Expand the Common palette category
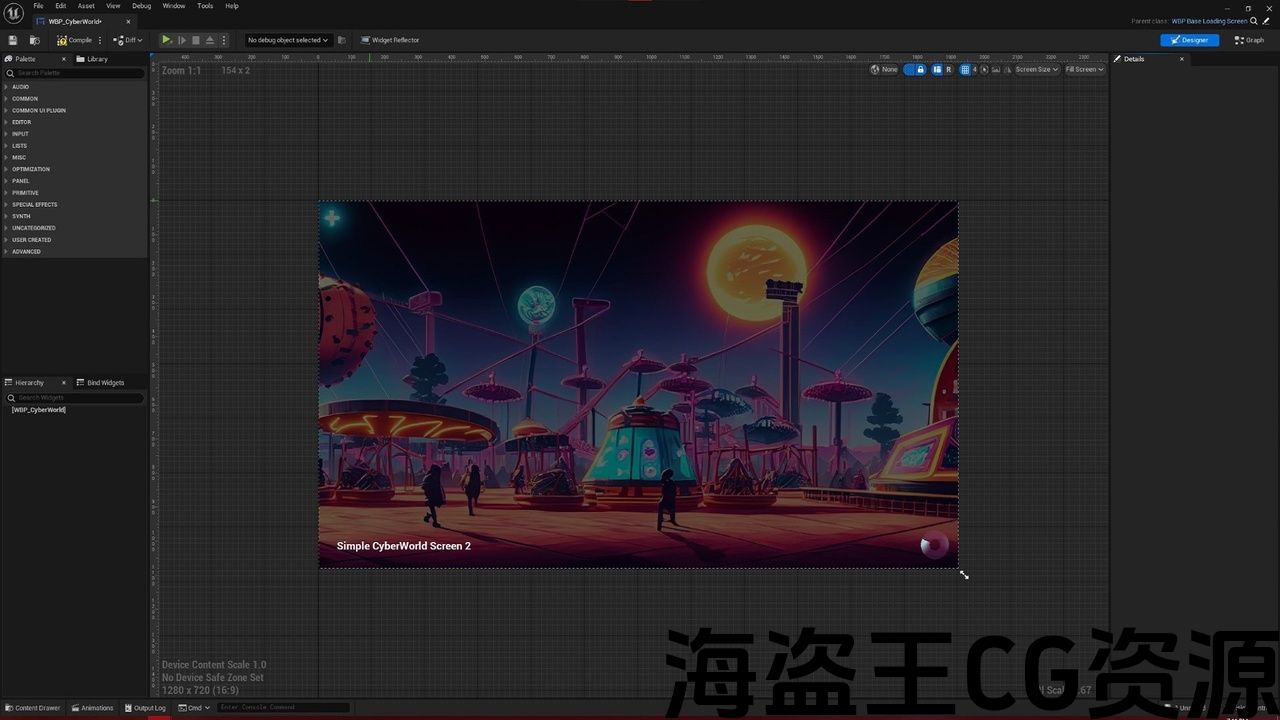1280x720 pixels. click(25, 99)
